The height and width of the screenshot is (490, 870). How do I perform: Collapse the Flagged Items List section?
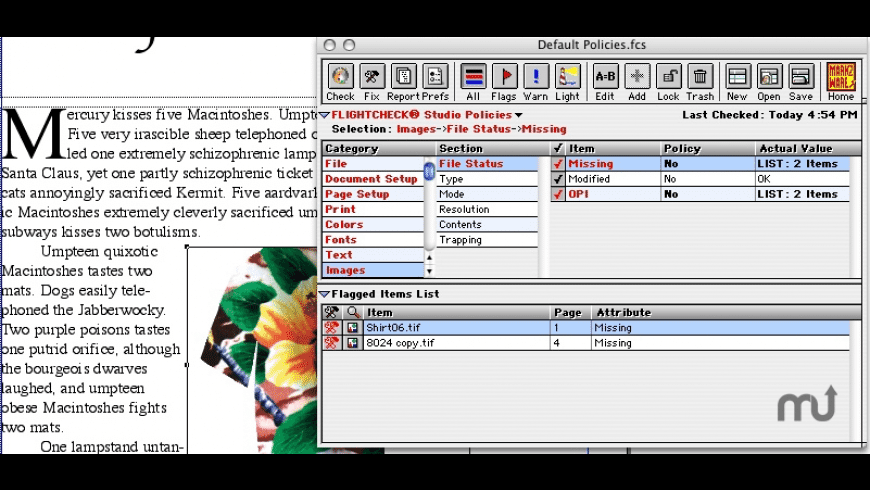tap(325, 294)
